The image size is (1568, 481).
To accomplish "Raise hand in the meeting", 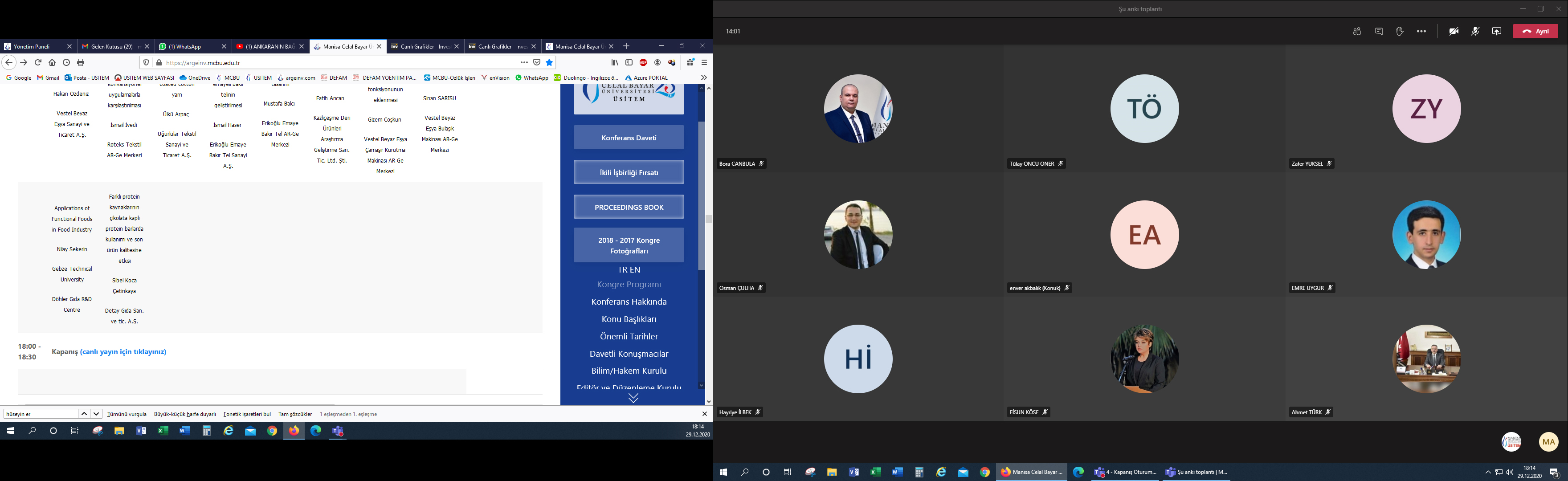I will [1399, 32].
